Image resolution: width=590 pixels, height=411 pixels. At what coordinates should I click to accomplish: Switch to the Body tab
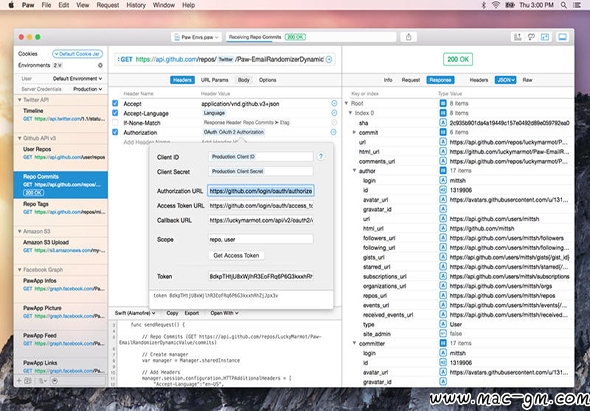tap(244, 80)
